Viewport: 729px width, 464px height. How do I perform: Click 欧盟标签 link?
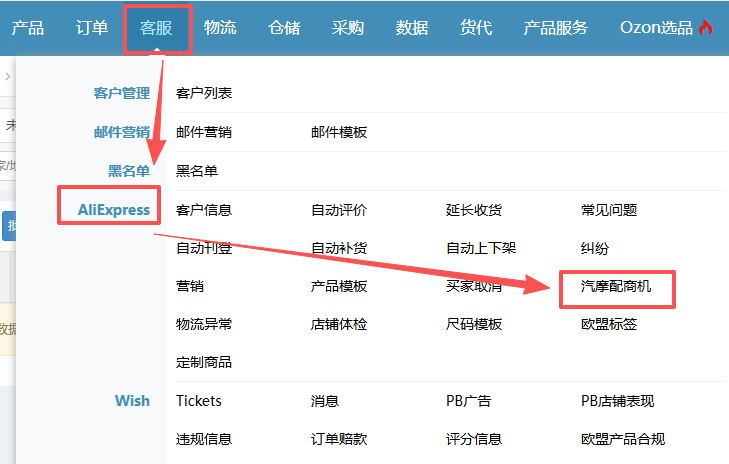tap(609, 324)
